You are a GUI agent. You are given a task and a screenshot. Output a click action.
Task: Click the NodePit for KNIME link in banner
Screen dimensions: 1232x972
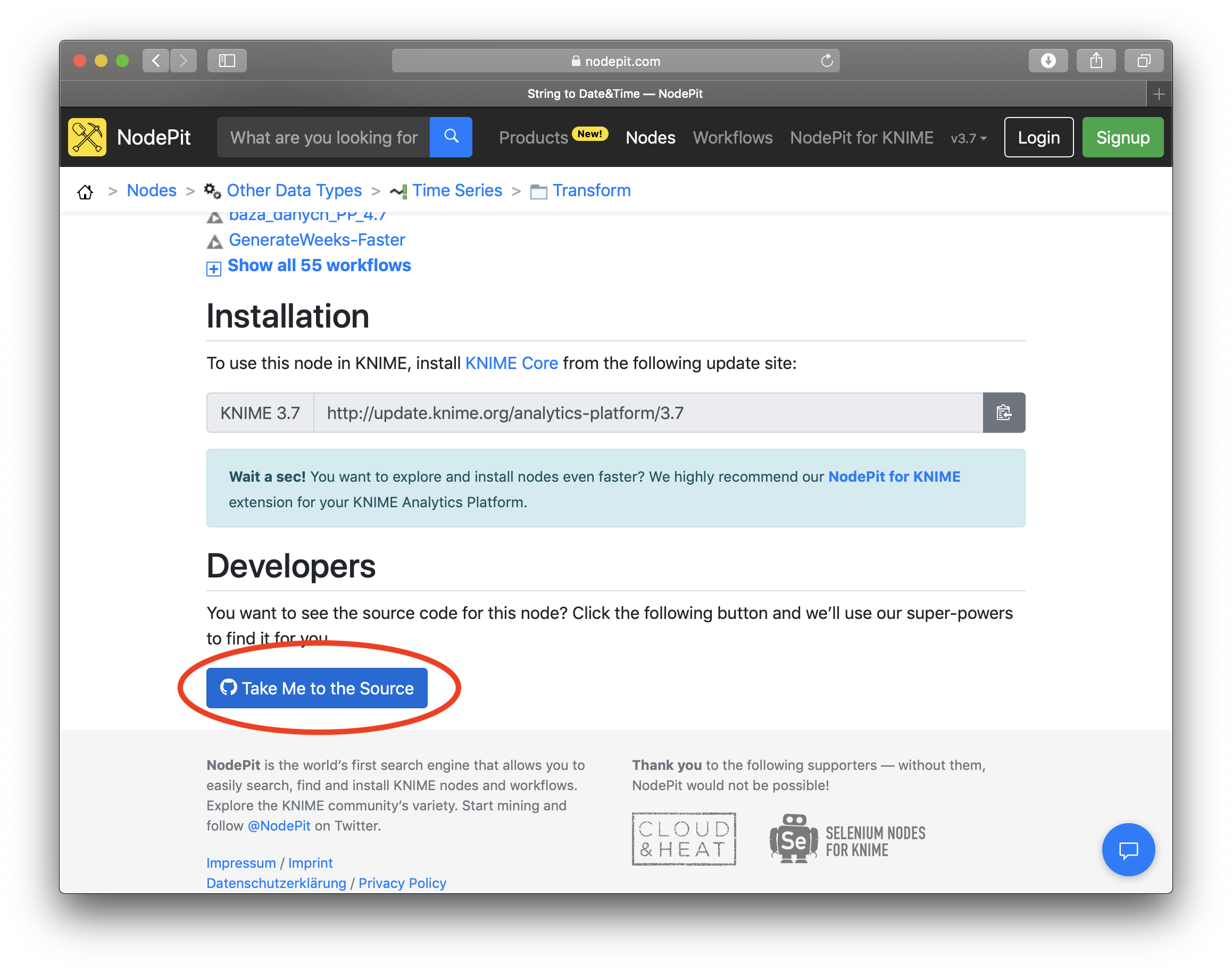[x=894, y=476]
